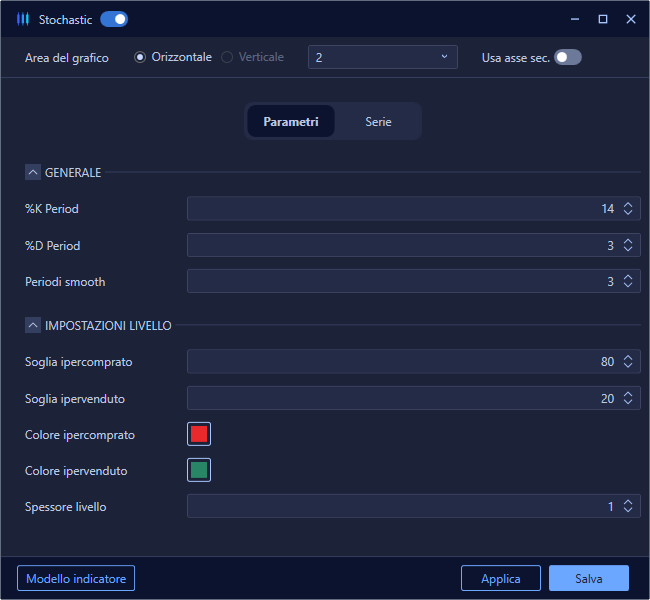Click the Stochastic indicator icon in title bar

[x=23, y=19]
